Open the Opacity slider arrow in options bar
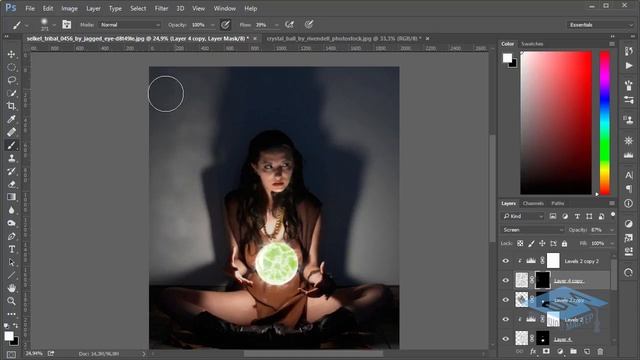The image size is (640, 360). pos(212,25)
